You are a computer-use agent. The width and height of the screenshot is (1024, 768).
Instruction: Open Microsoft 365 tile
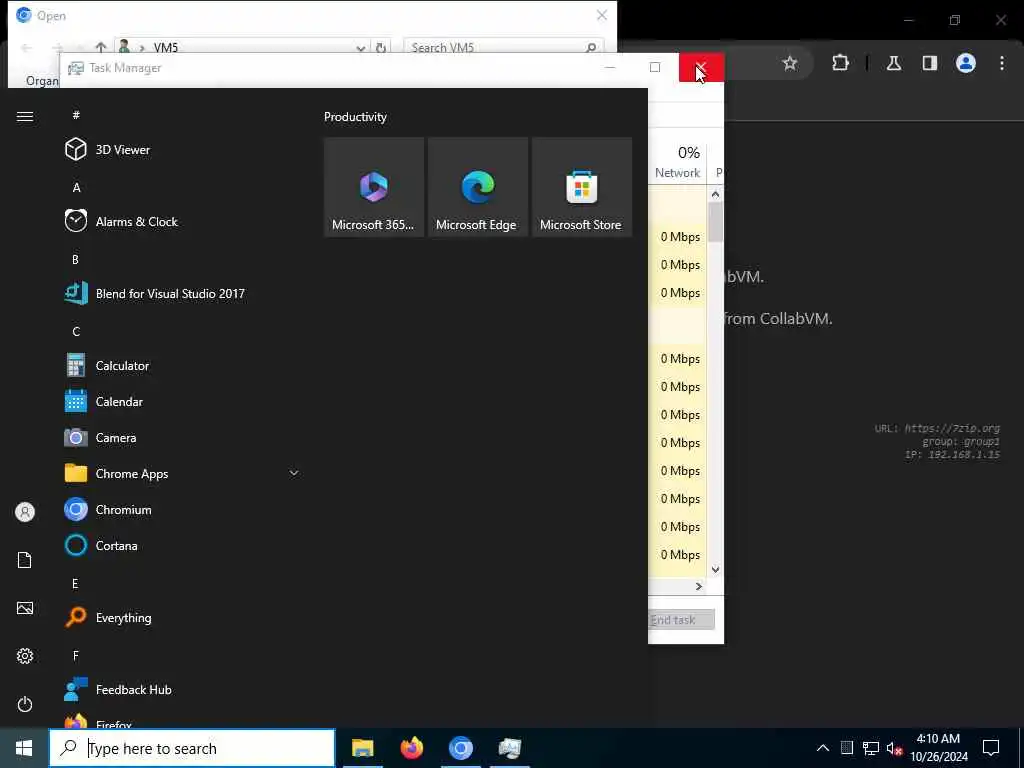point(374,187)
